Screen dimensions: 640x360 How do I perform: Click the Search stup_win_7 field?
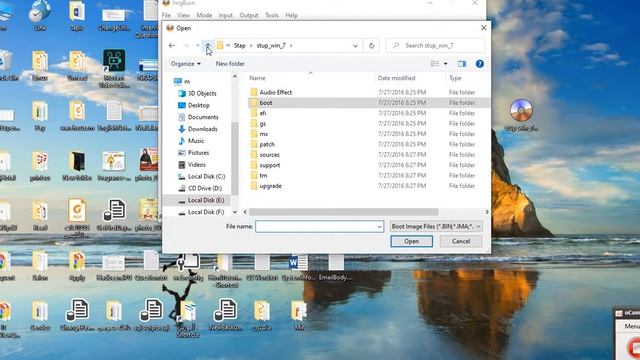tap(435, 46)
